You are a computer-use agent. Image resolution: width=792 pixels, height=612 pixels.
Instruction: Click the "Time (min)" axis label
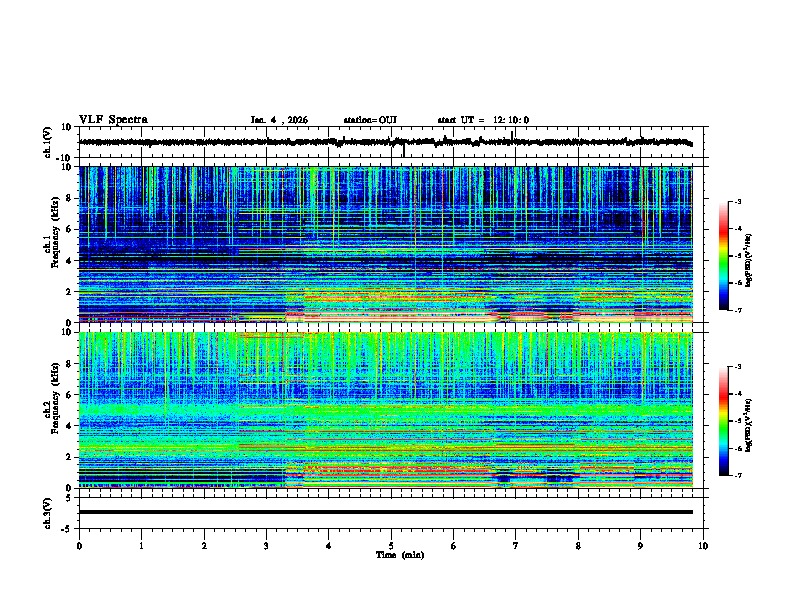400,555
